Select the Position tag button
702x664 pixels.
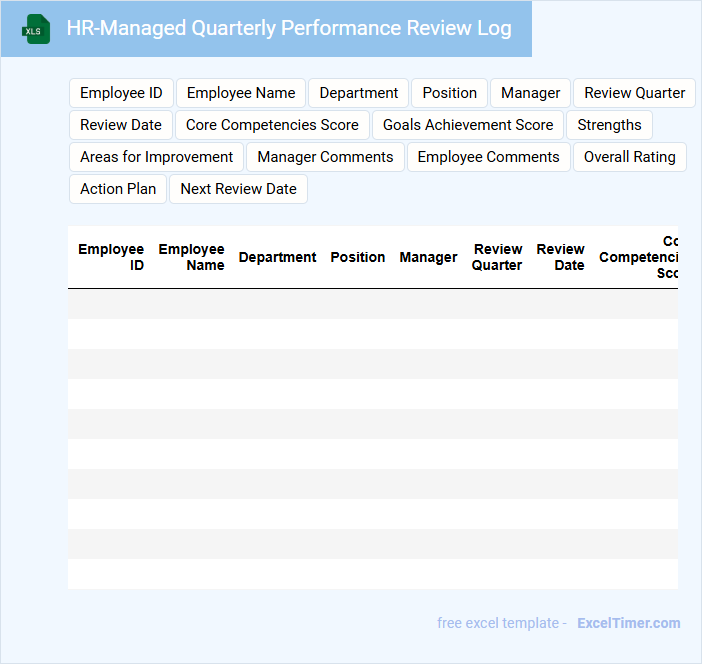449,93
